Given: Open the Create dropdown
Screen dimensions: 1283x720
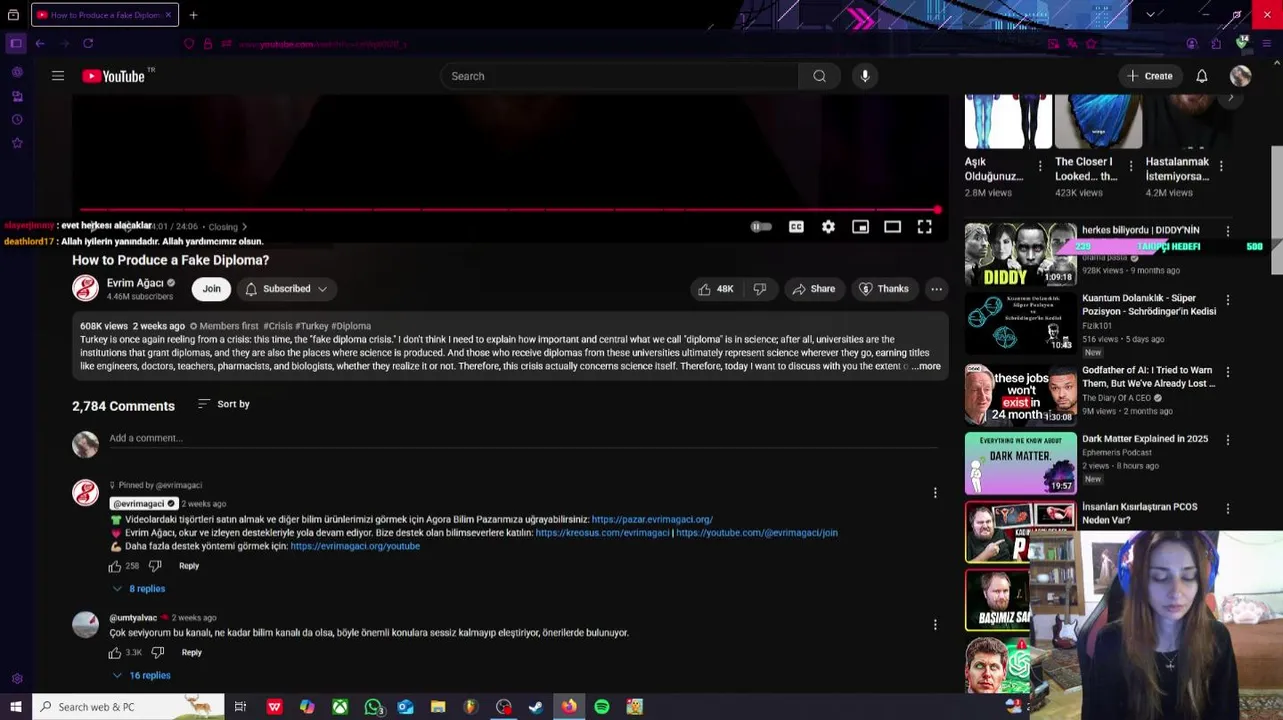Looking at the screenshot, I should click(x=1149, y=76).
